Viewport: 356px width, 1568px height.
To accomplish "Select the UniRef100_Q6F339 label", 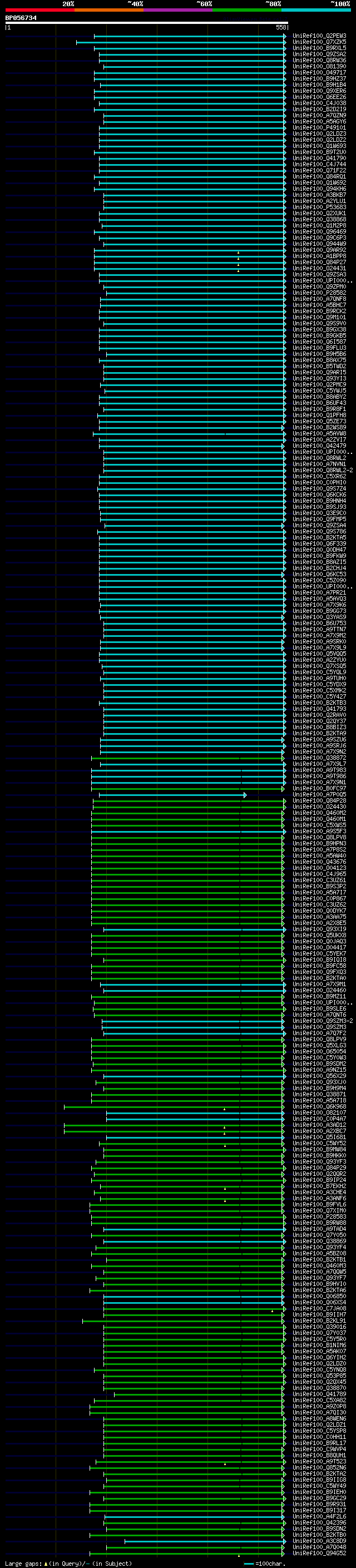I will (319, 543).
